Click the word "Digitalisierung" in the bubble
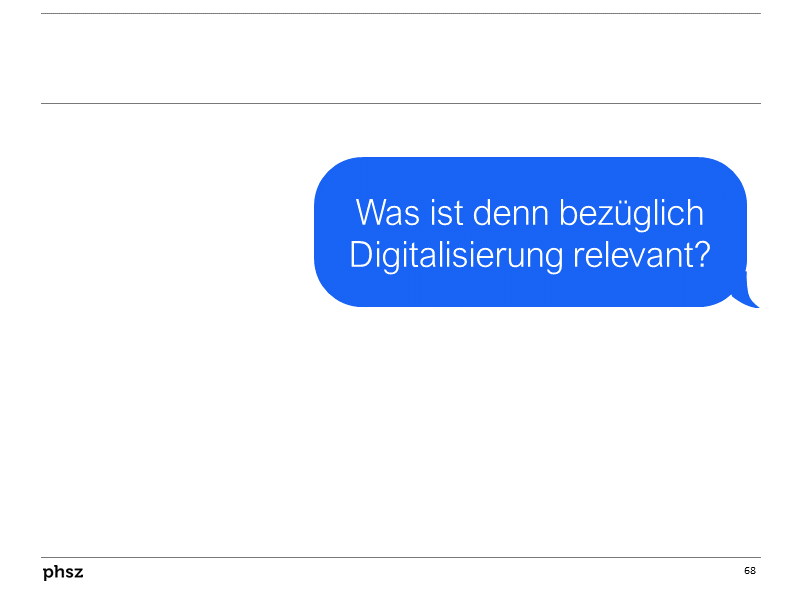The height and width of the screenshot is (600, 800). tap(456, 256)
